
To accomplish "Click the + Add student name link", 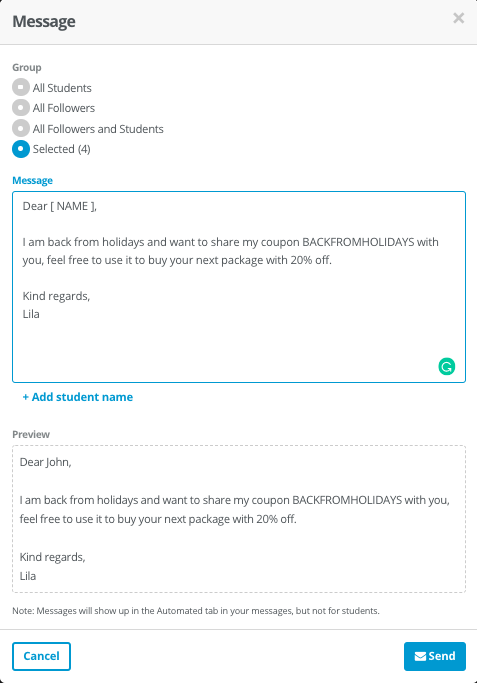I will click(x=78, y=397).
